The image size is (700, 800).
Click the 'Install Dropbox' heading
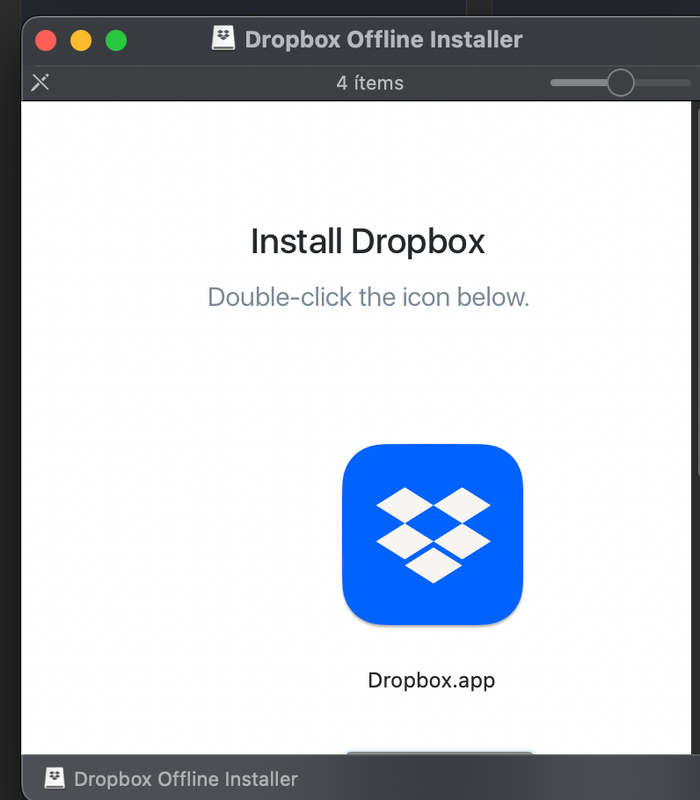pos(368,241)
